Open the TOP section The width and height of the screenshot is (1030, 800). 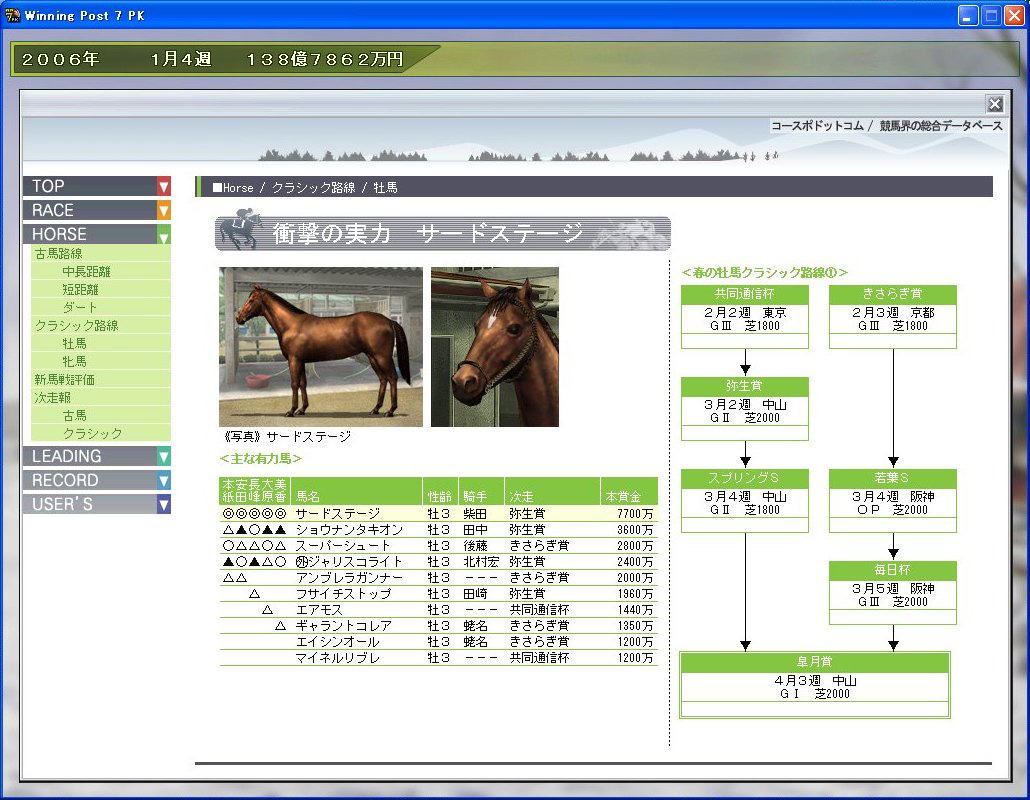(x=90, y=187)
